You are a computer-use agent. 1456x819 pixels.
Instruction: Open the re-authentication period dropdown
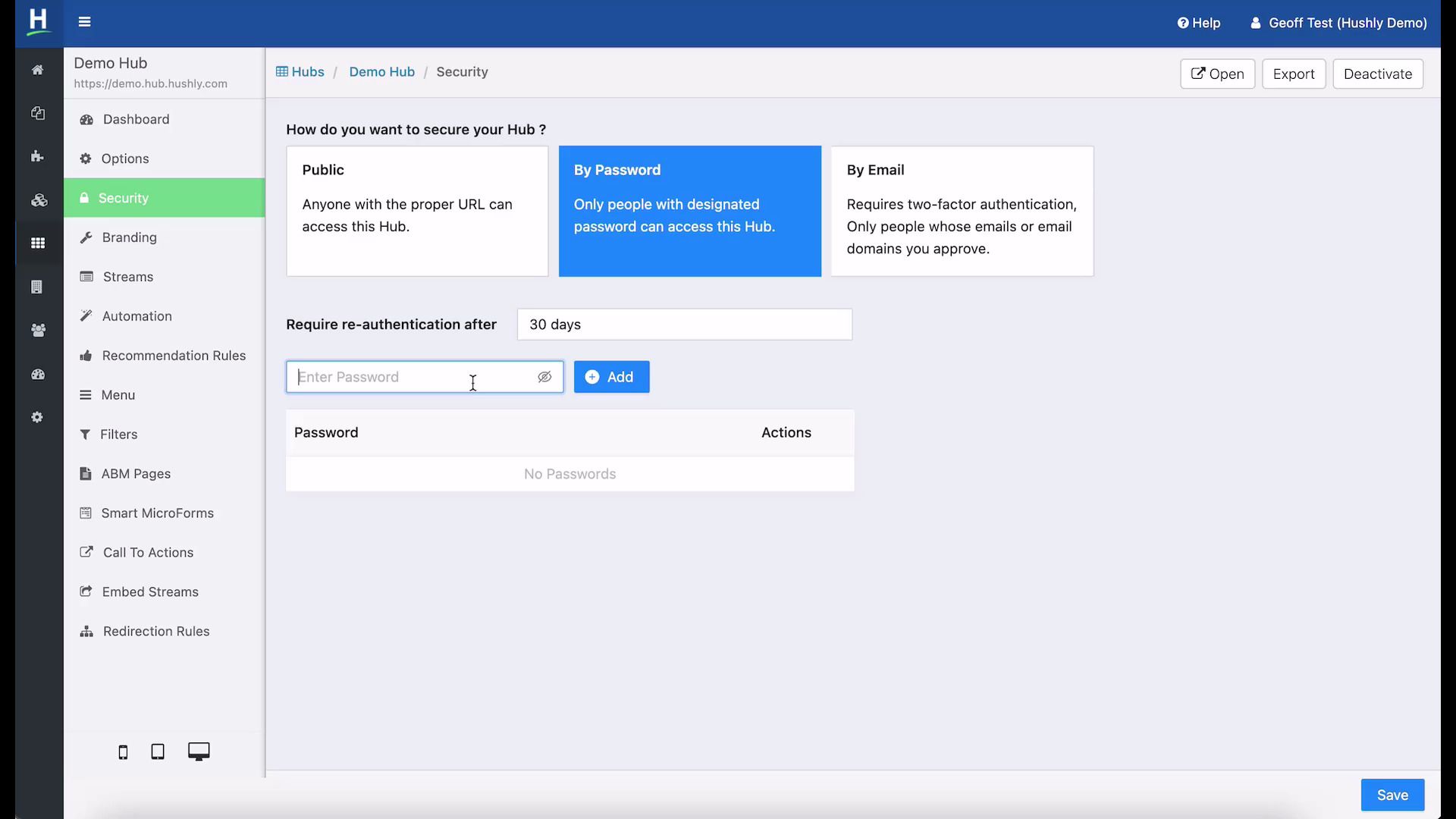click(x=684, y=324)
